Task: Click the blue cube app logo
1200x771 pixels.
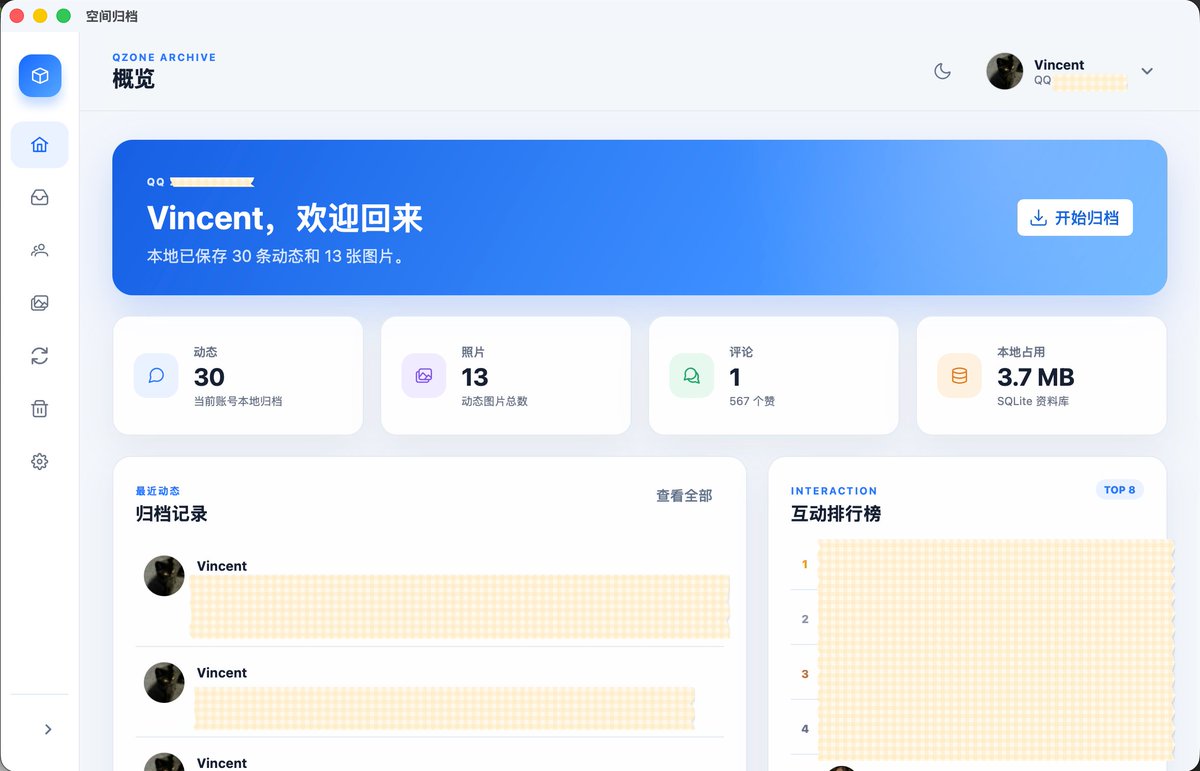Action: click(40, 76)
